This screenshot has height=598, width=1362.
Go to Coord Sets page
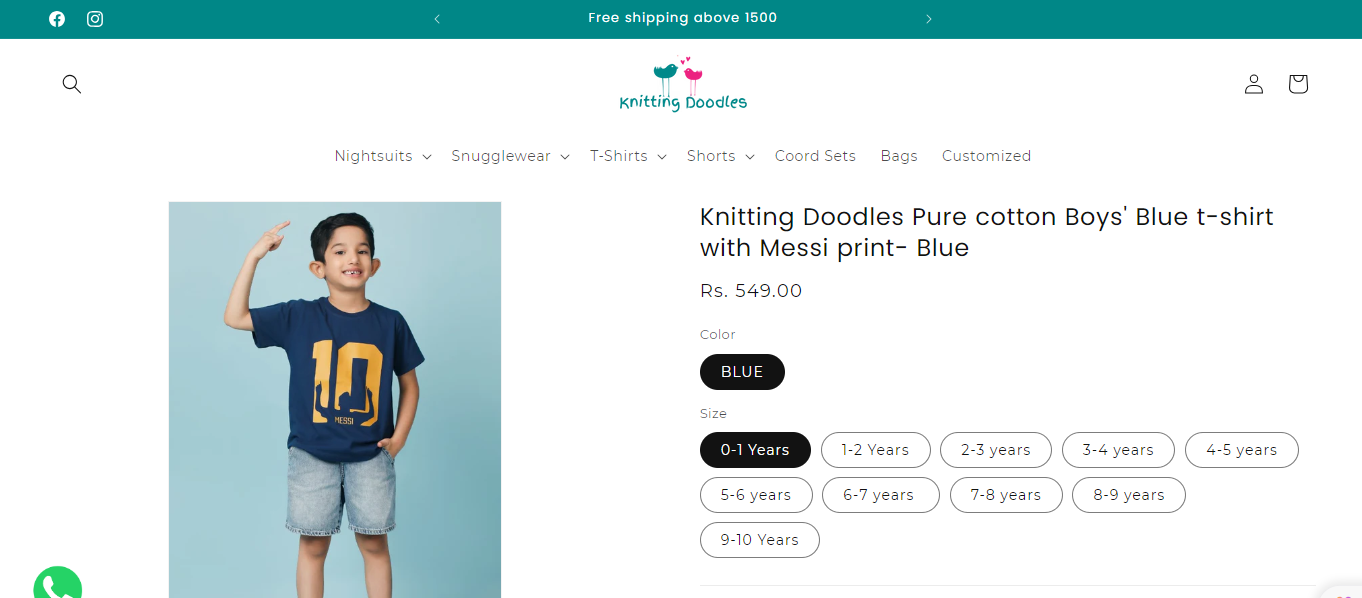click(x=815, y=156)
